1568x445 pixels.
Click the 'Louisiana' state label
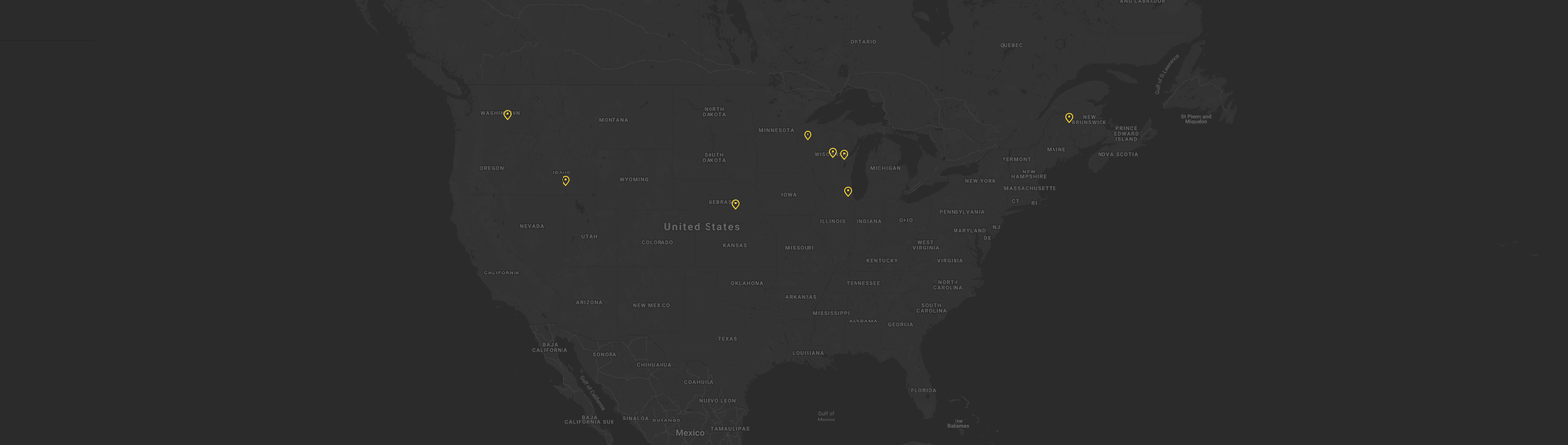click(808, 353)
